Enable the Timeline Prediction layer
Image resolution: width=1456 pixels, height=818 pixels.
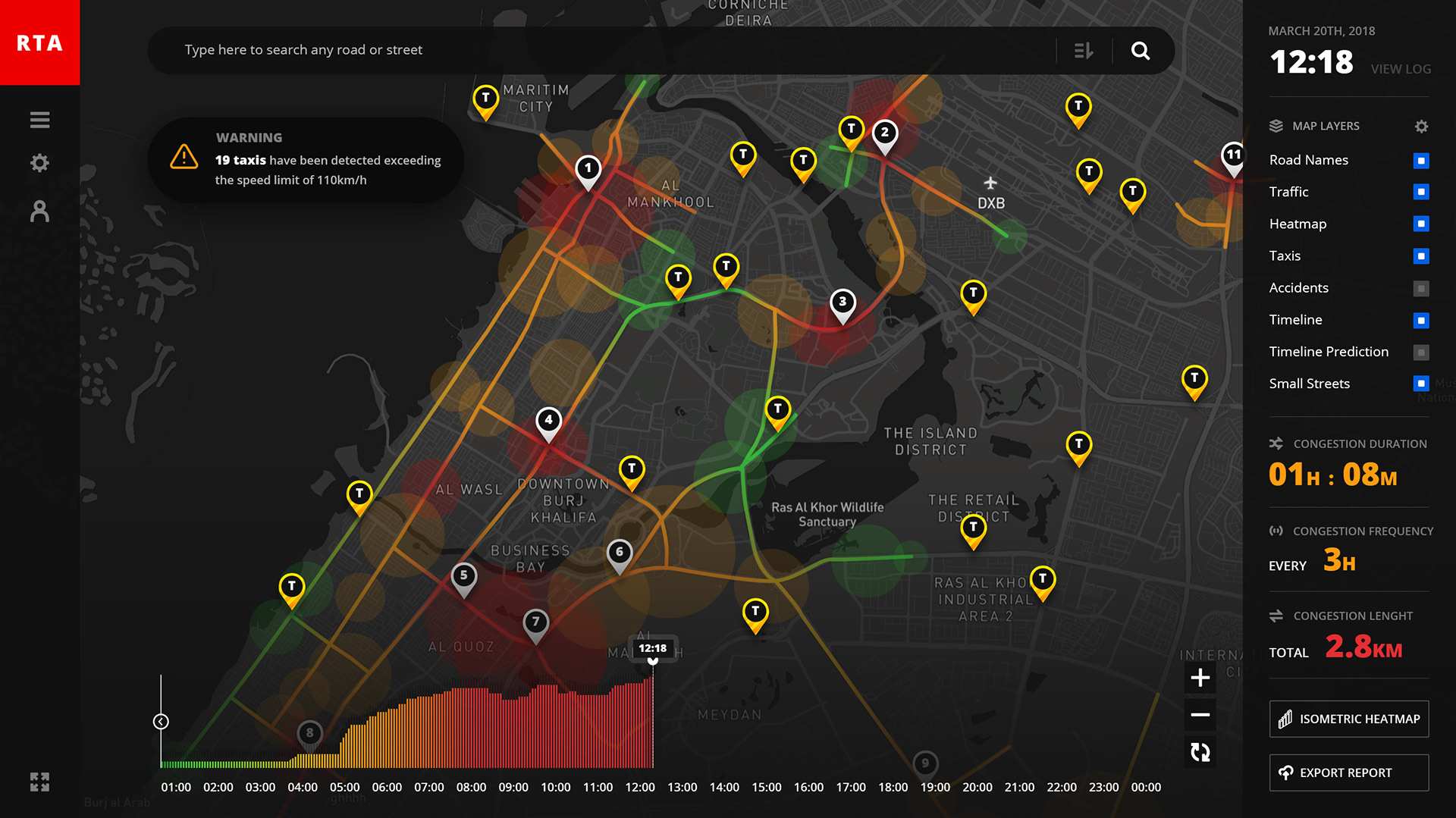1422,353
